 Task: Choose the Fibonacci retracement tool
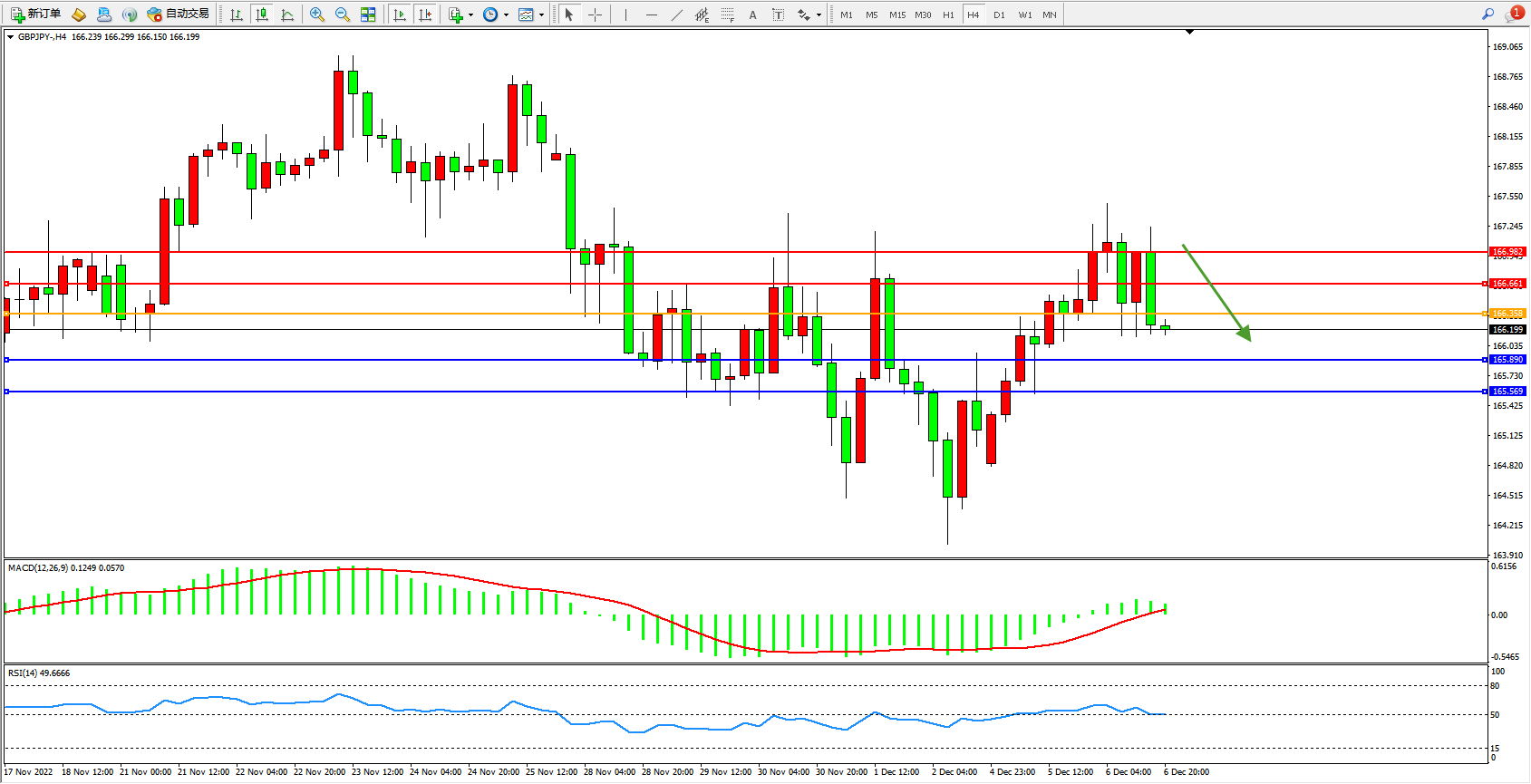[x=728, y=15]
